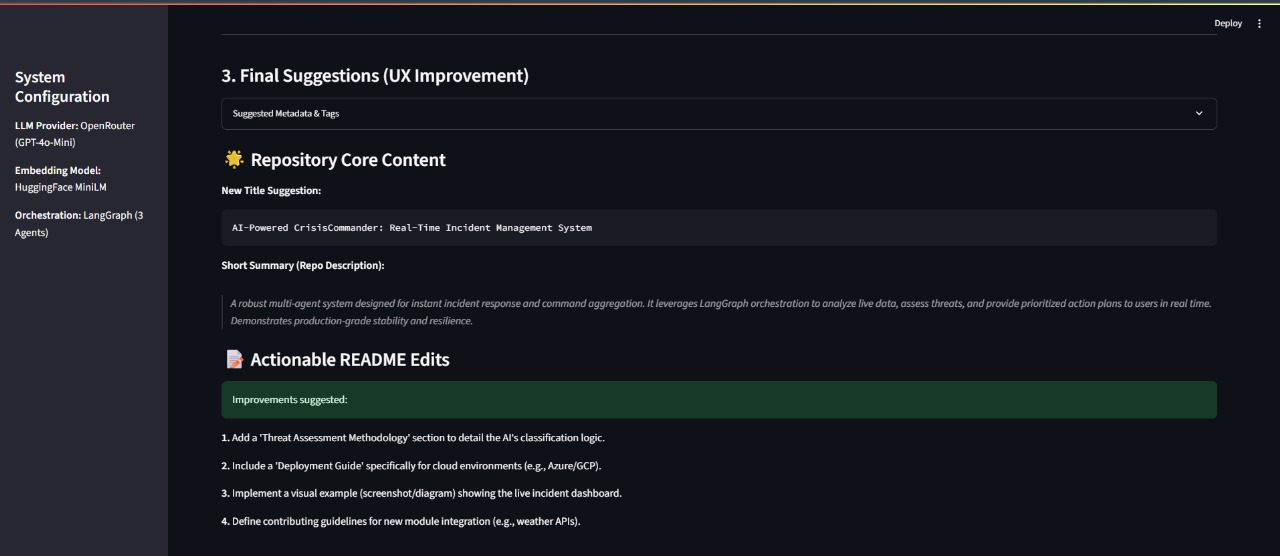The width and height of the screenshot is (1280, 556).
Task: Click the sun icon beside Repository Core Content
Action: [x=234, y=160]
